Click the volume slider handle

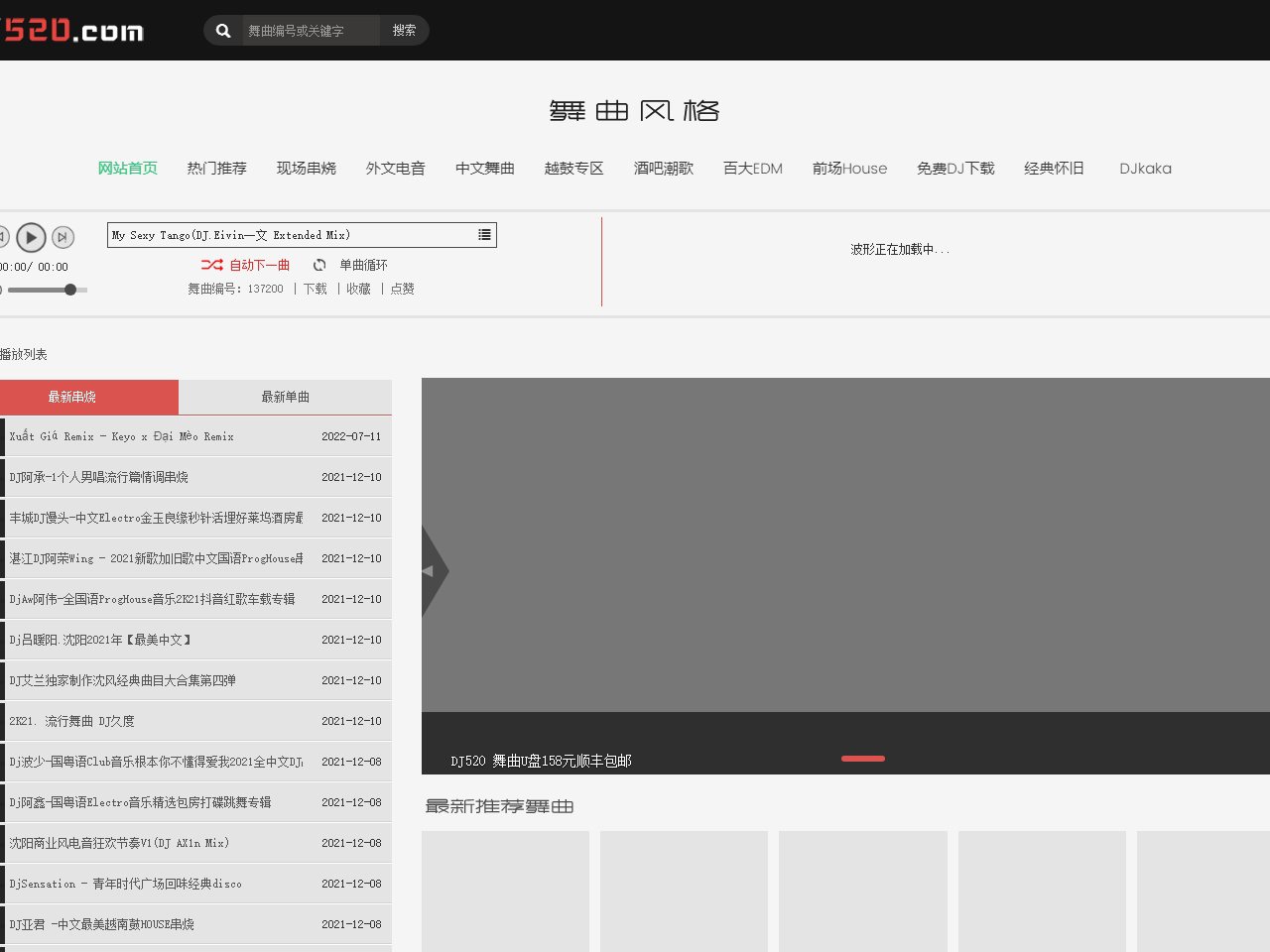pos(70,290)
